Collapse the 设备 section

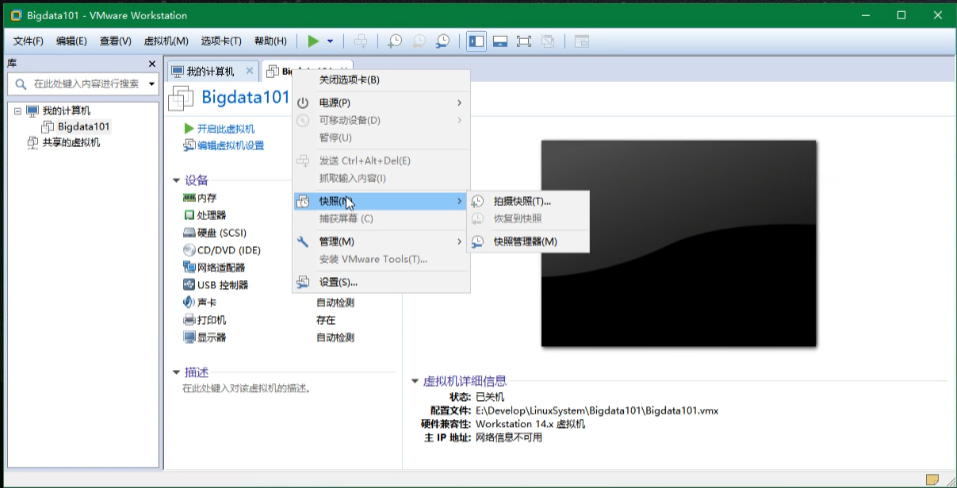click(x=176, y=181)
